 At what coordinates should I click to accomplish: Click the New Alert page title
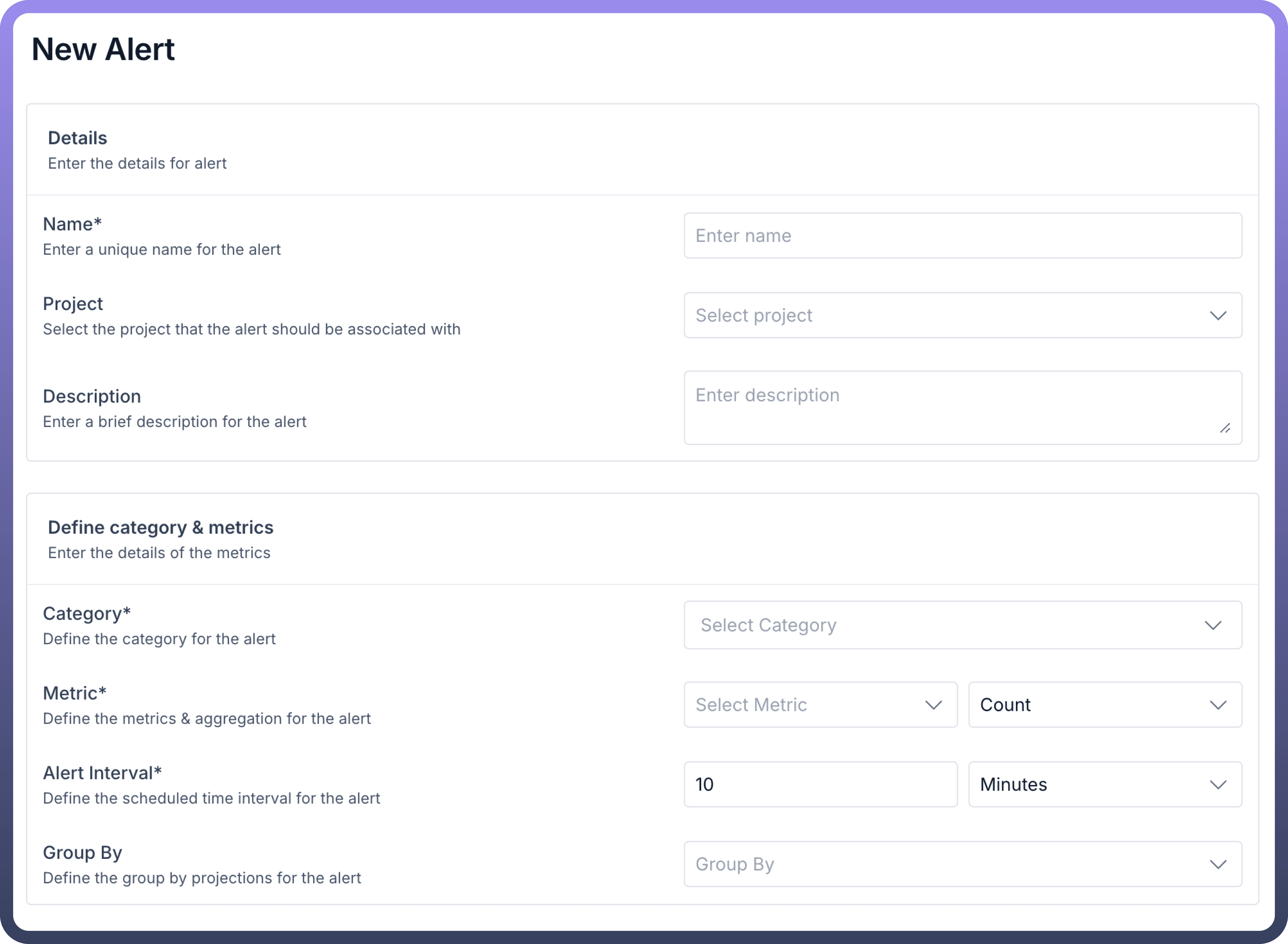pyautogui.click(x=103, y=49)
